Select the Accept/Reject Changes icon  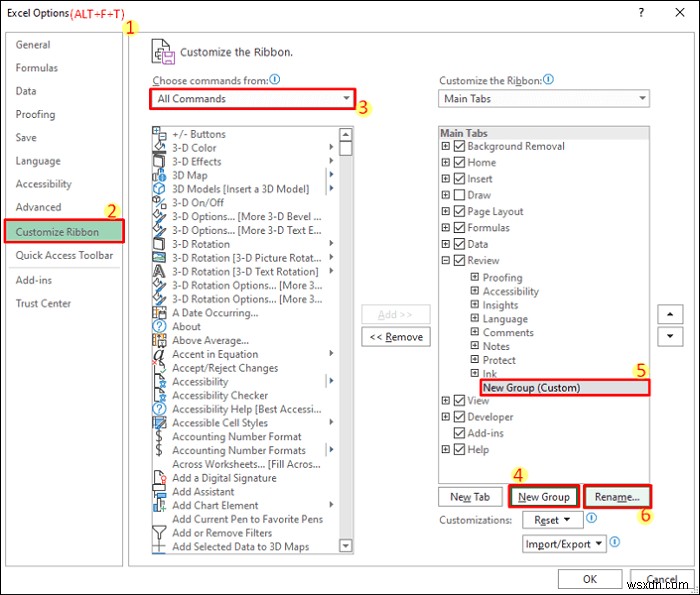point(159,368)
